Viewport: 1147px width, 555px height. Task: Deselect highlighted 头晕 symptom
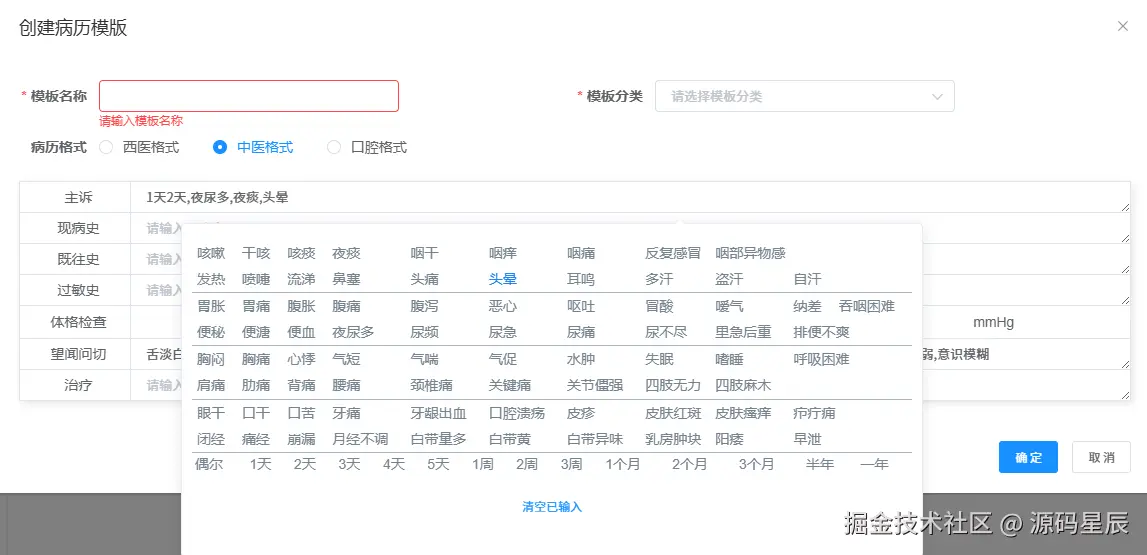click(503, 279)
